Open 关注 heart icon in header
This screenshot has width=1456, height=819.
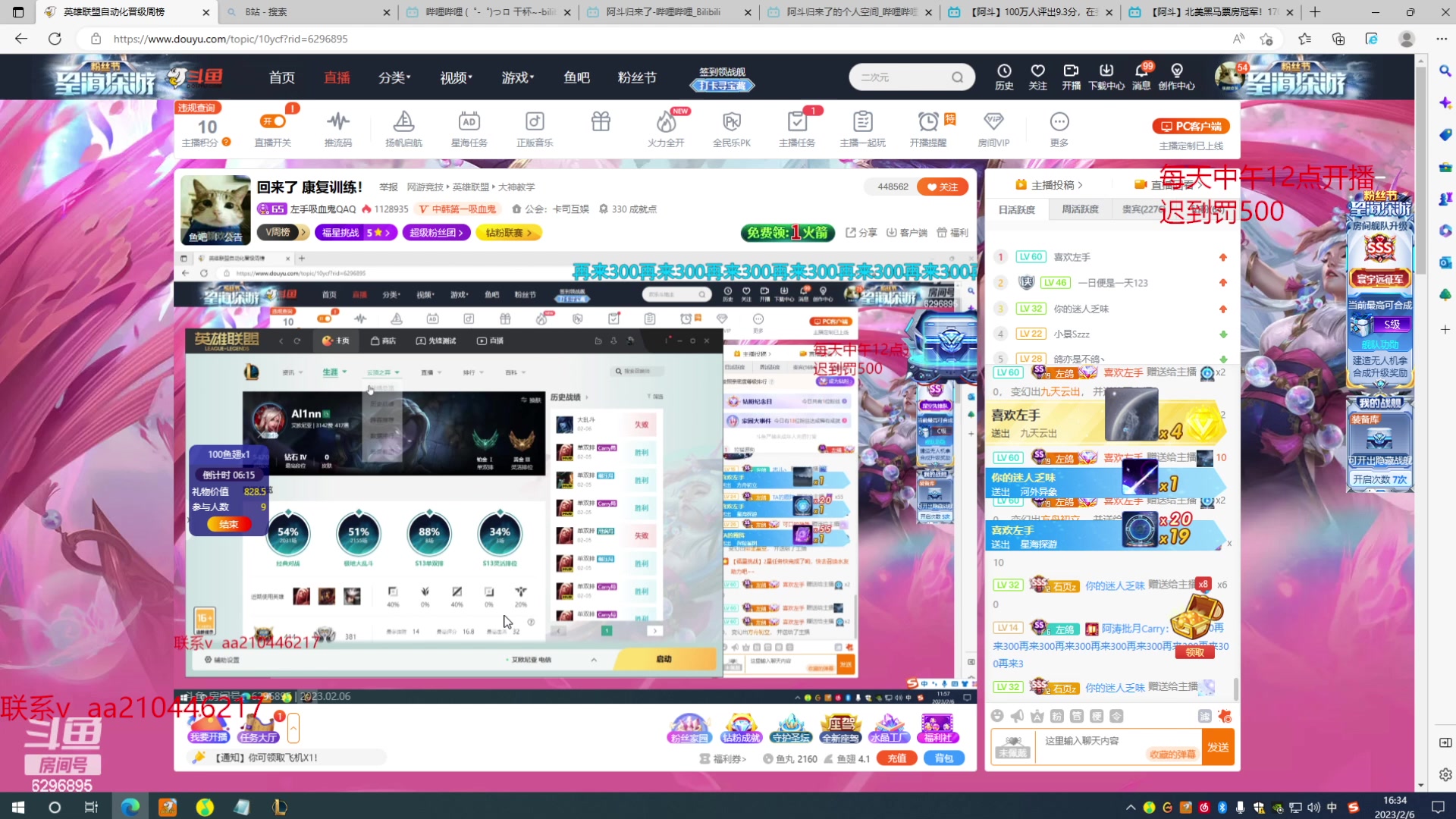point(1037,77)
